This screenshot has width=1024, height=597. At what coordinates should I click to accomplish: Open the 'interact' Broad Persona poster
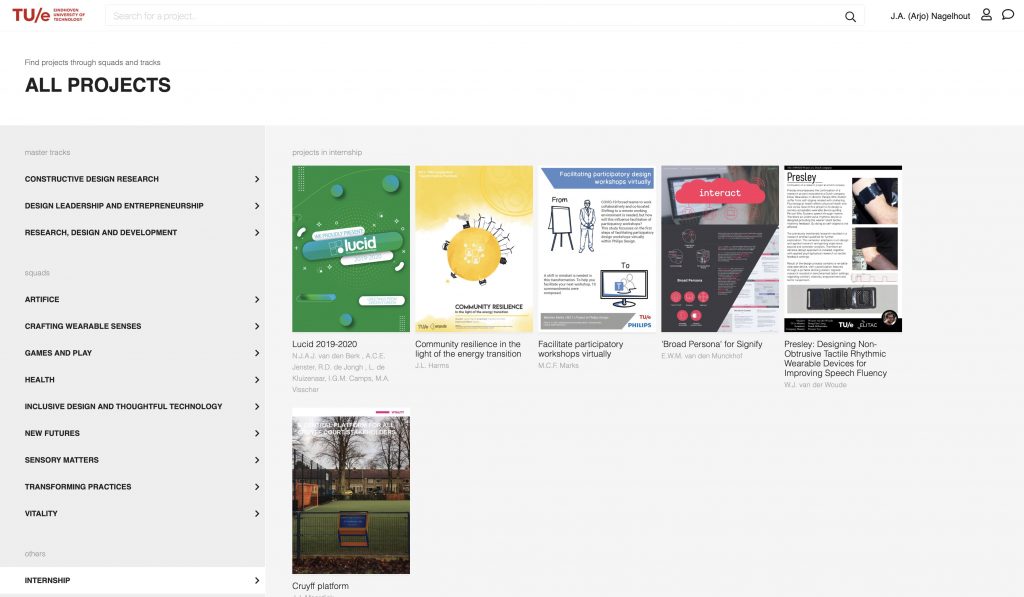click(x=720, y=249)
